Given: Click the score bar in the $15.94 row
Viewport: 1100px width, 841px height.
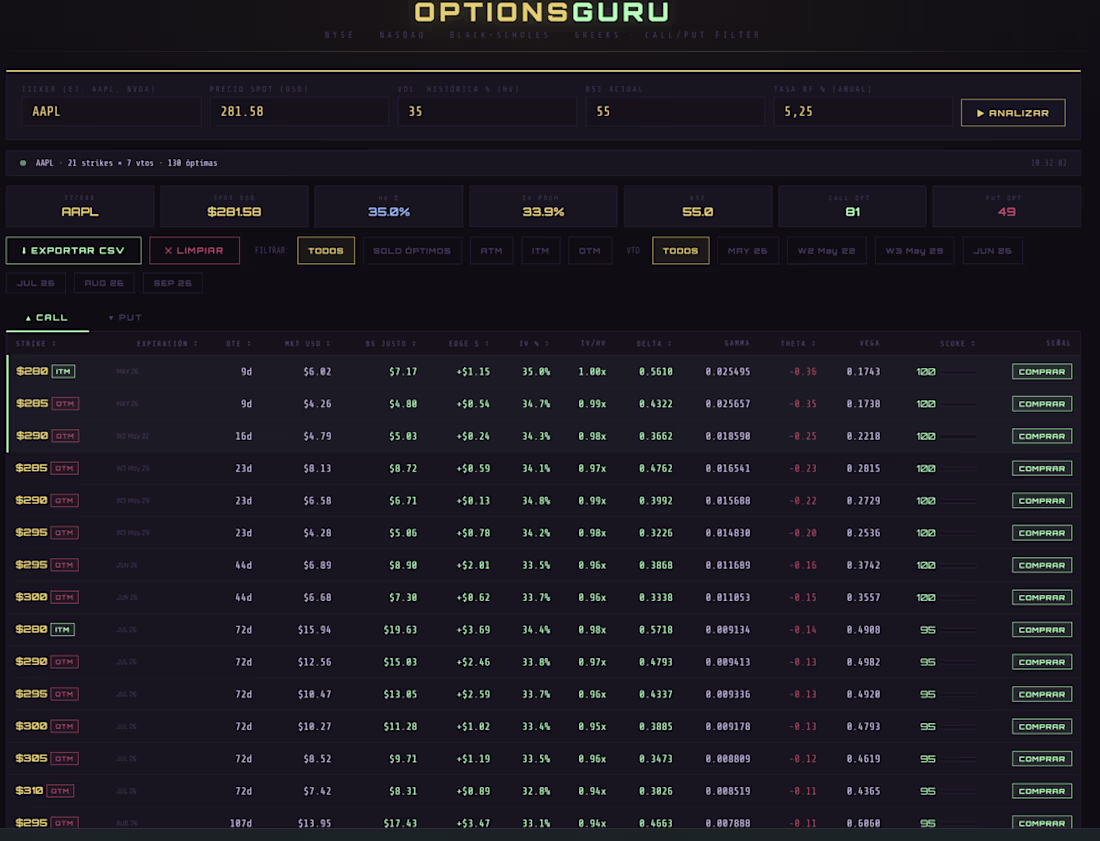Looking at the screenshot, I should 959,630.
